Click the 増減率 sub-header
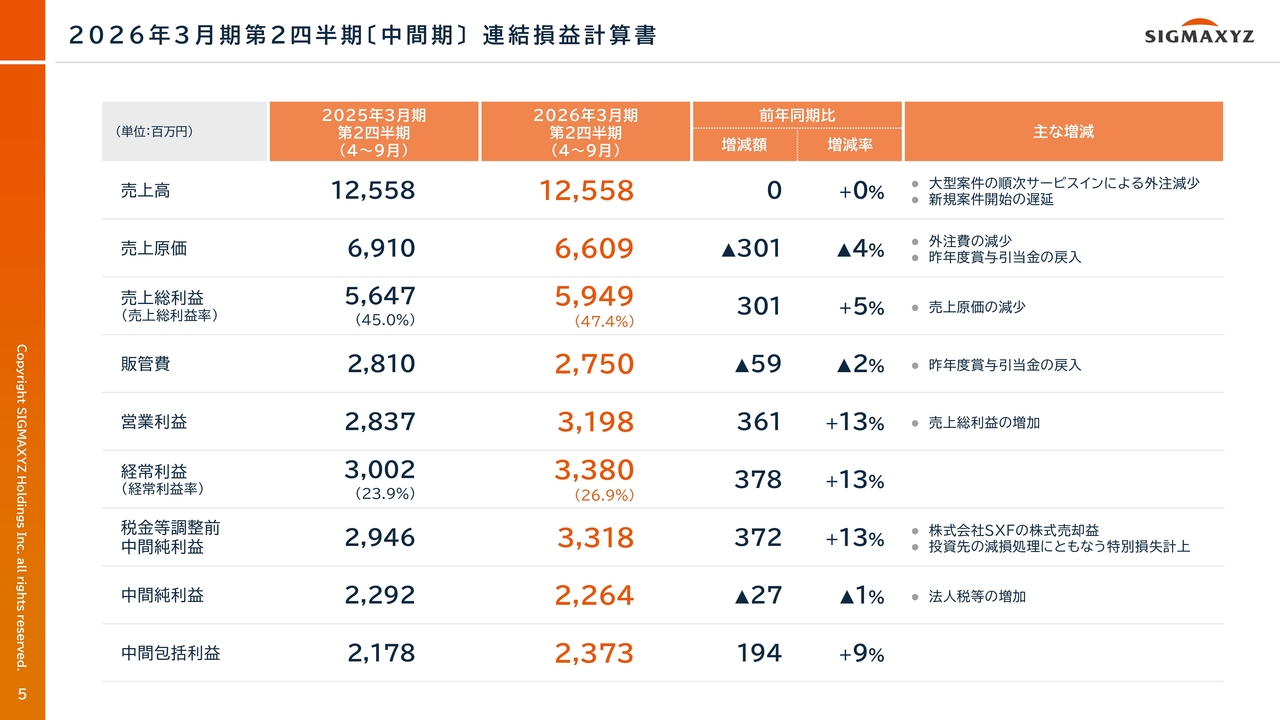This screenshot has height=720, width=1280. 850,146
